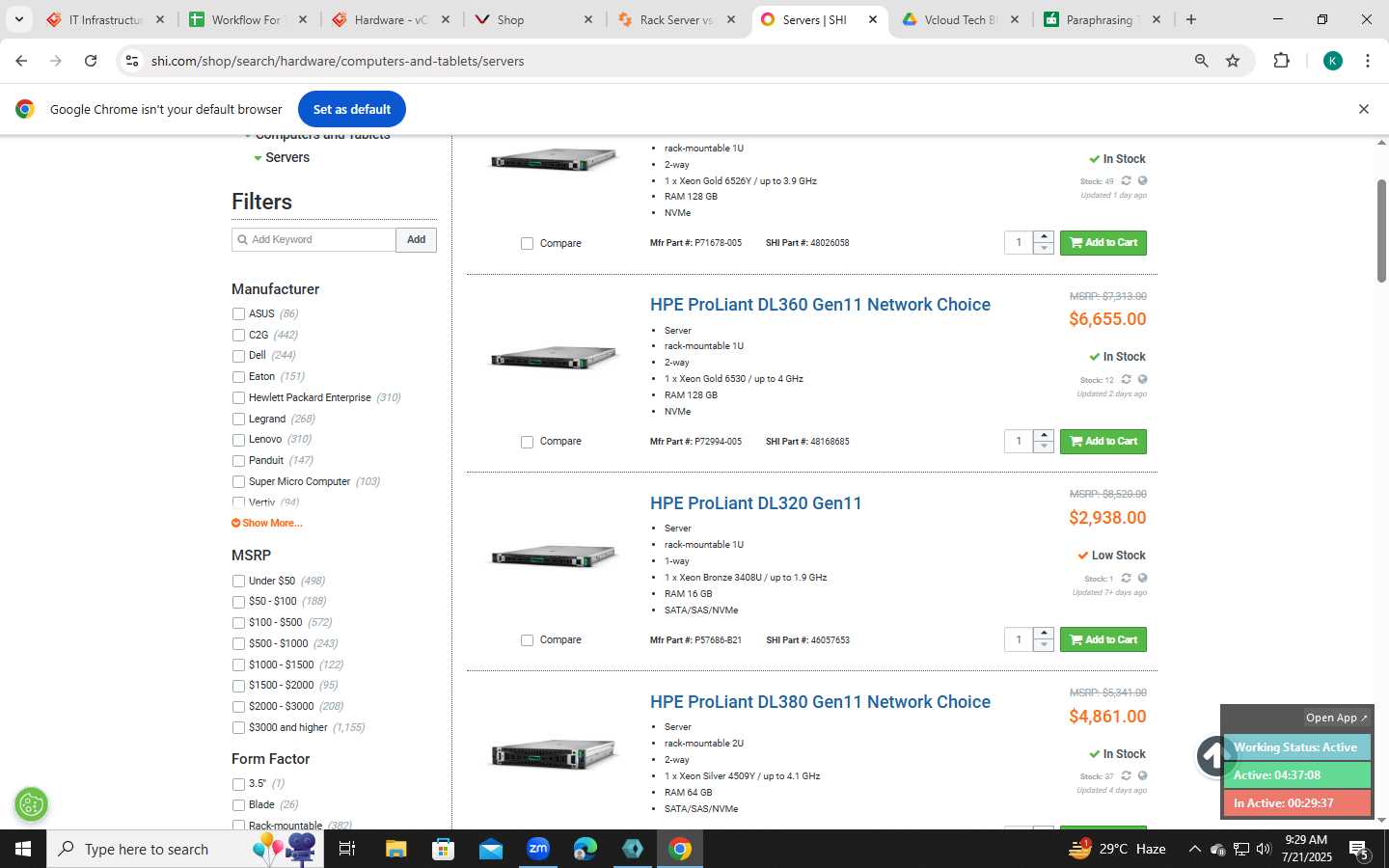Image resolution: width=1389 pixels, height=868 pixels.
Task: Check the ASUS manufacturer filter
Action: click(x=238, y=313)
